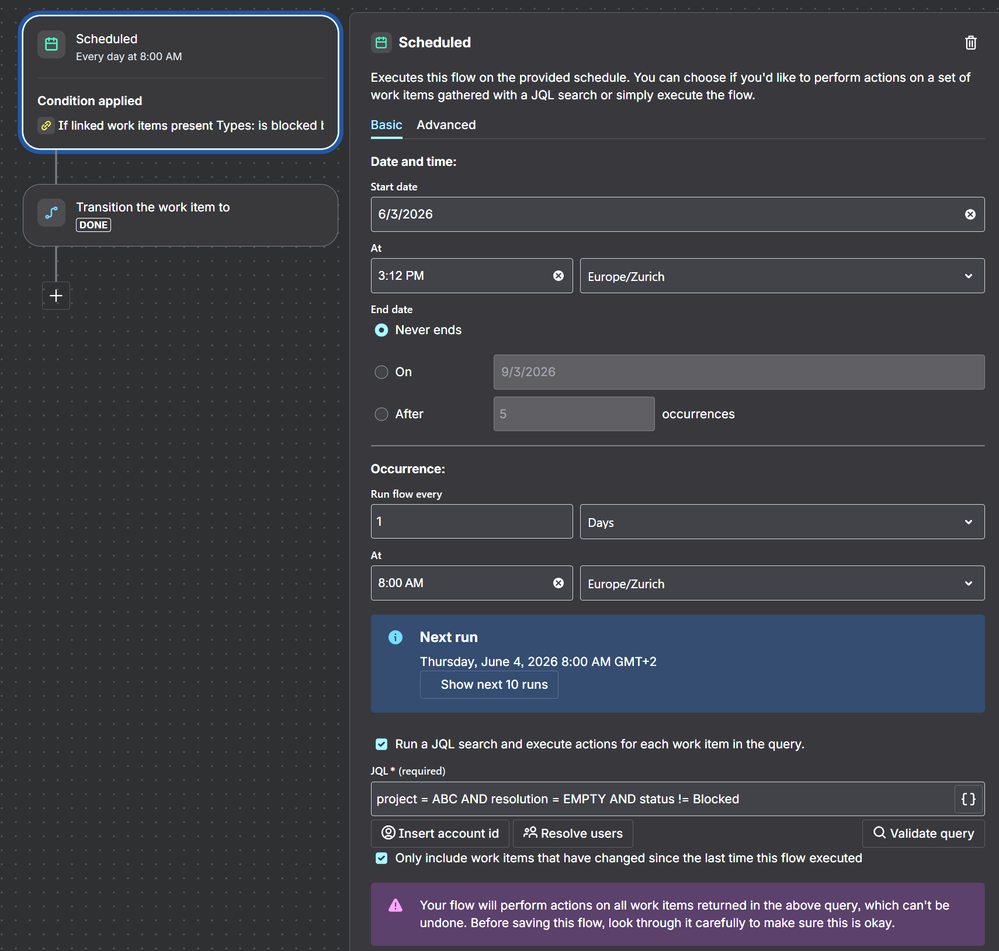999x951 pixels.
Task: Toggle Run a JQL search checkbox
Action: [x=381, y=744]
